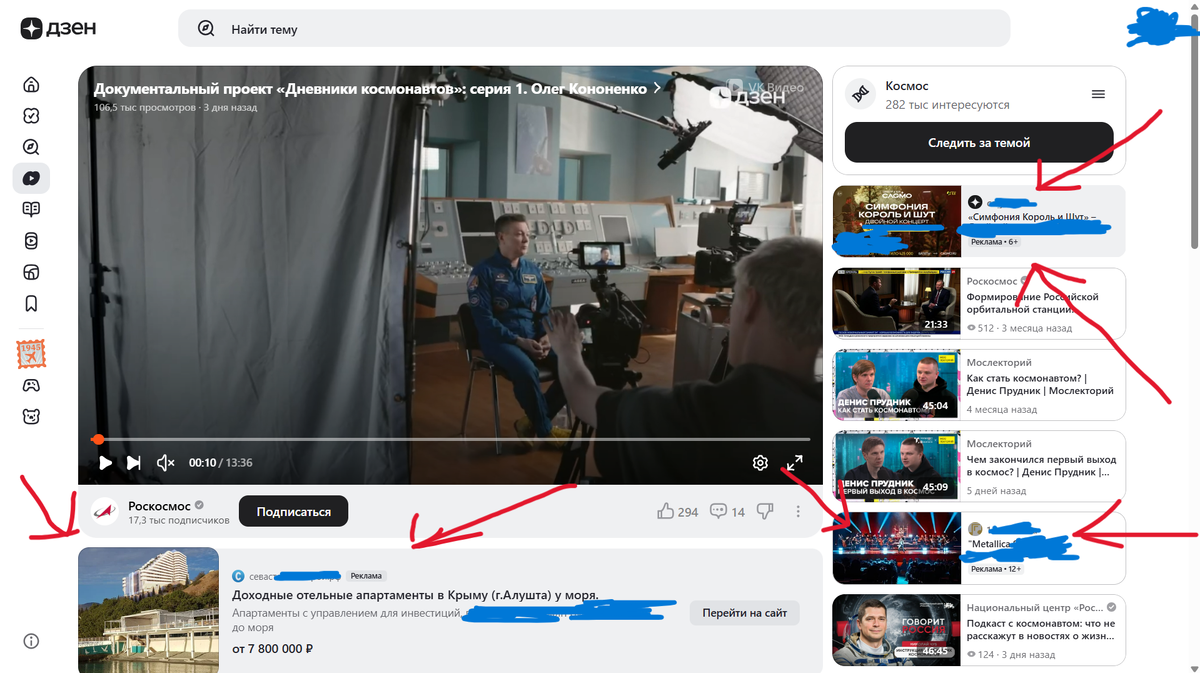This screenshot has width=1200, height=673.
Task: Open the info icon at sidebar bottom
Action: point(31,641)
